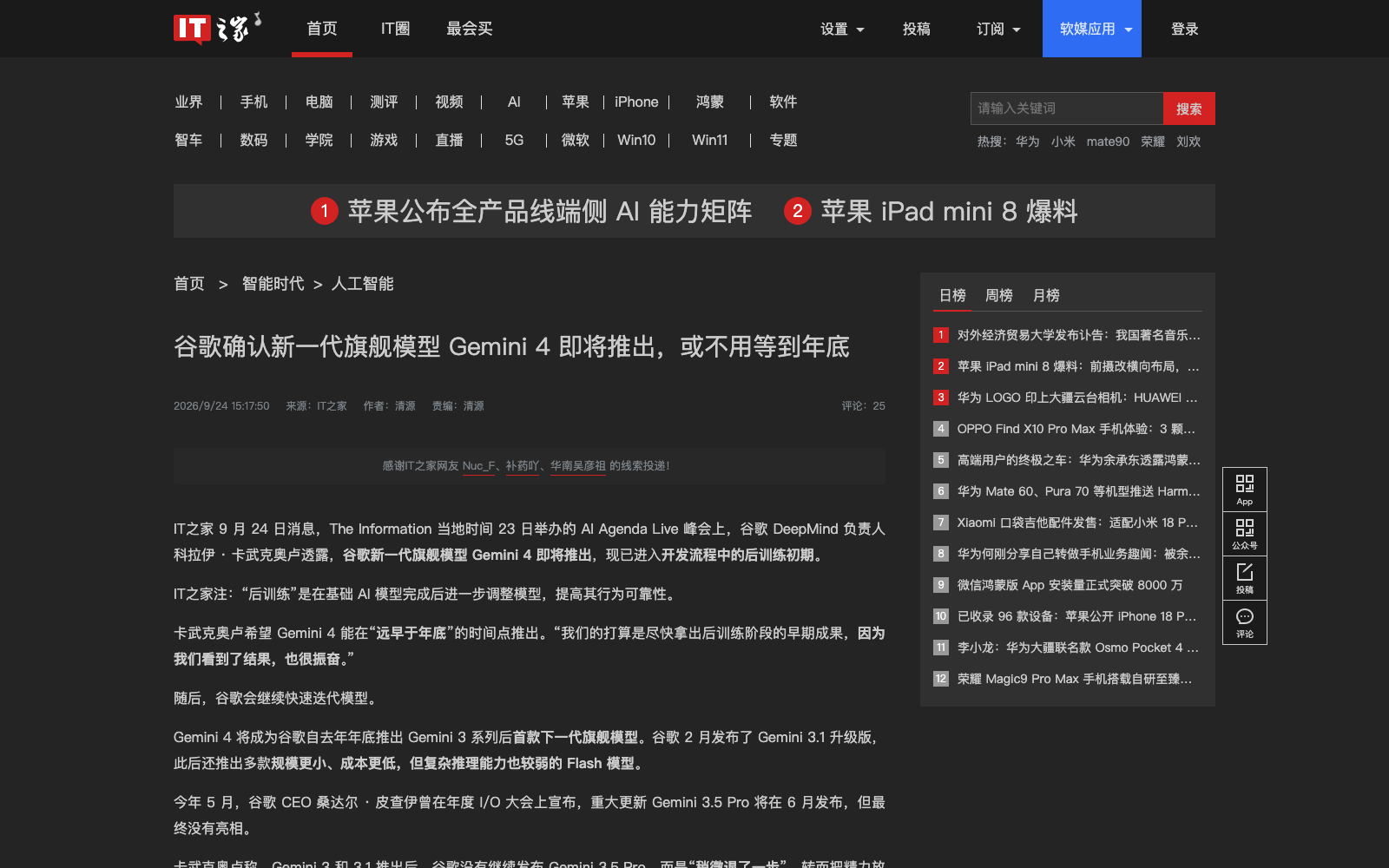
Task: Click the 投稿 edit icon in side toolbar
Action: pos(1245,578)
